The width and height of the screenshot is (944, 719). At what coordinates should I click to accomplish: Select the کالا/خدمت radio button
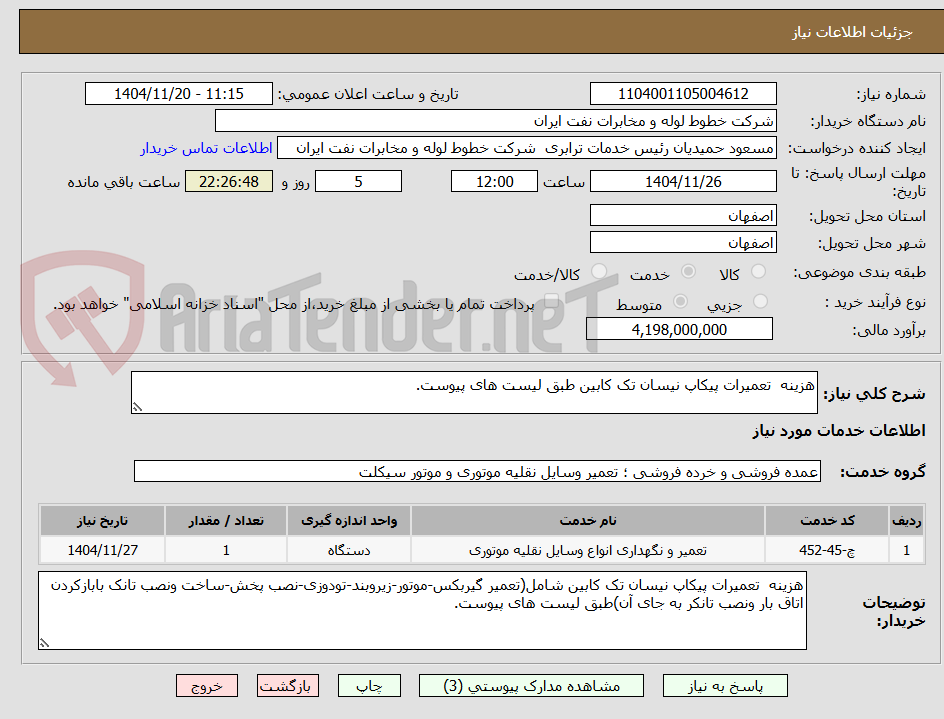coord(598,272)
